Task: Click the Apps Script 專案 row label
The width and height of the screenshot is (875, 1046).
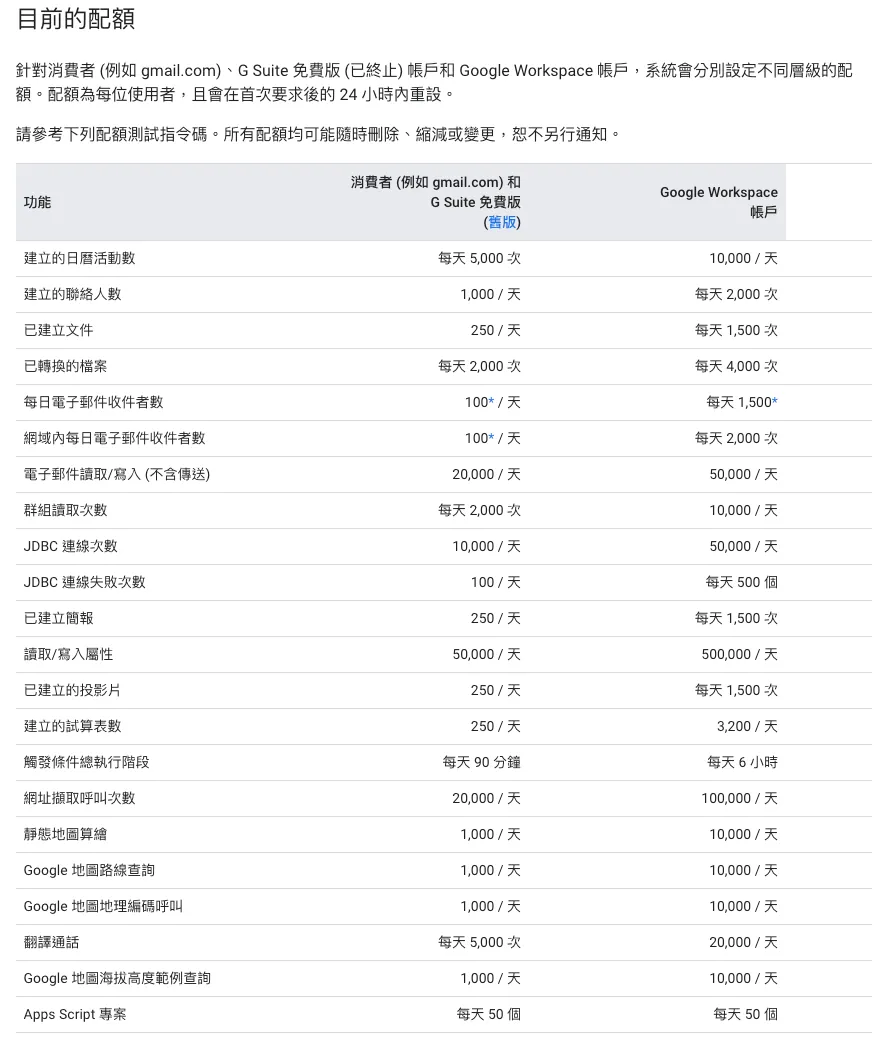Action: 75,1014
